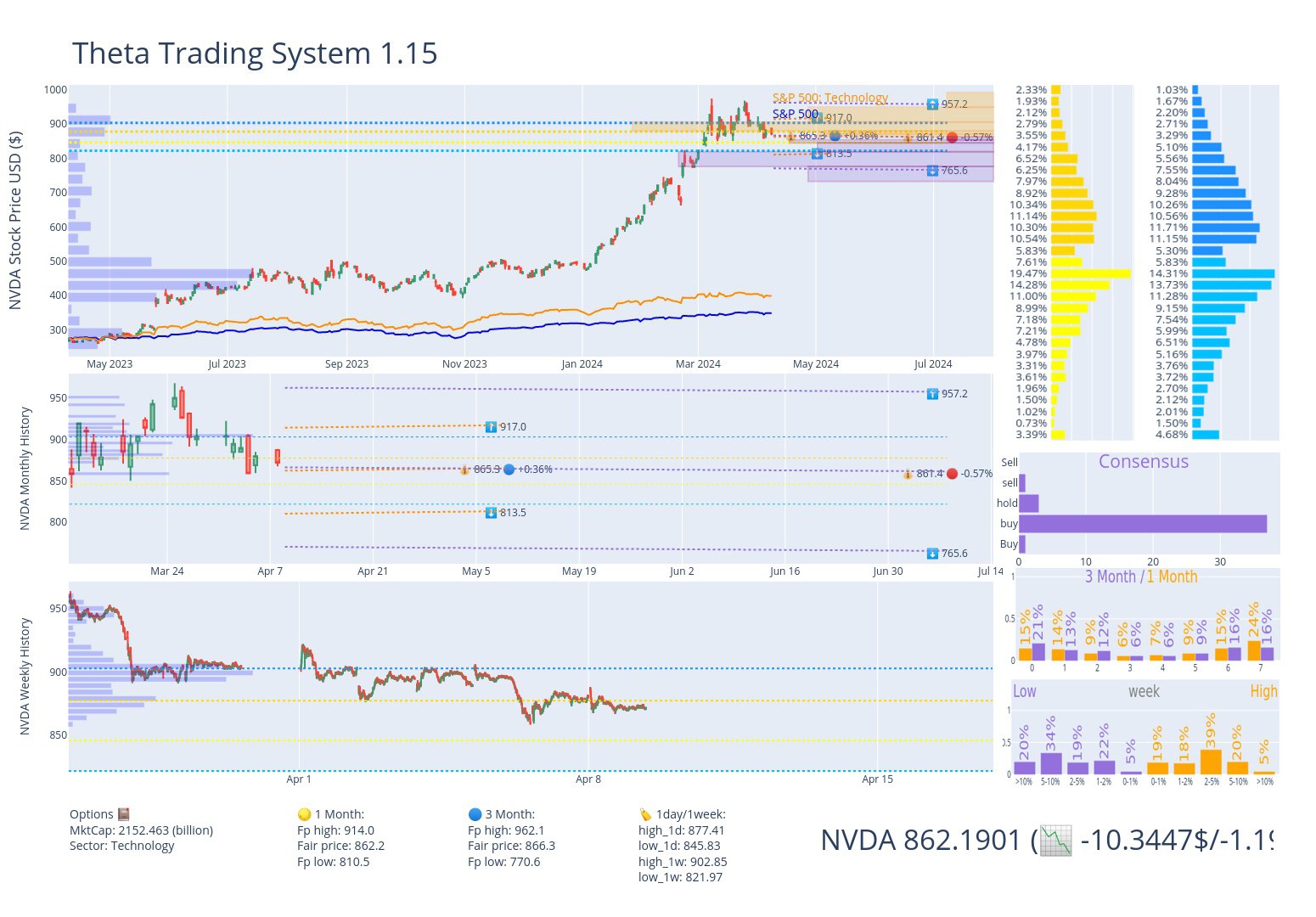Click the purple 21% bar in the 3 Month / 1 Month chart

click(x=1038, y=652)
